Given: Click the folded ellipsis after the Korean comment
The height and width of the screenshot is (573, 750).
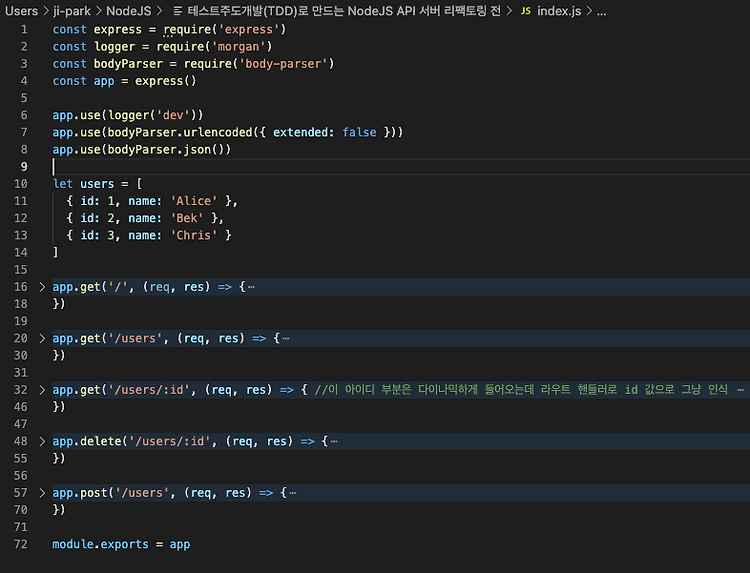Looking at the screenshot, I should coord(740,390).
